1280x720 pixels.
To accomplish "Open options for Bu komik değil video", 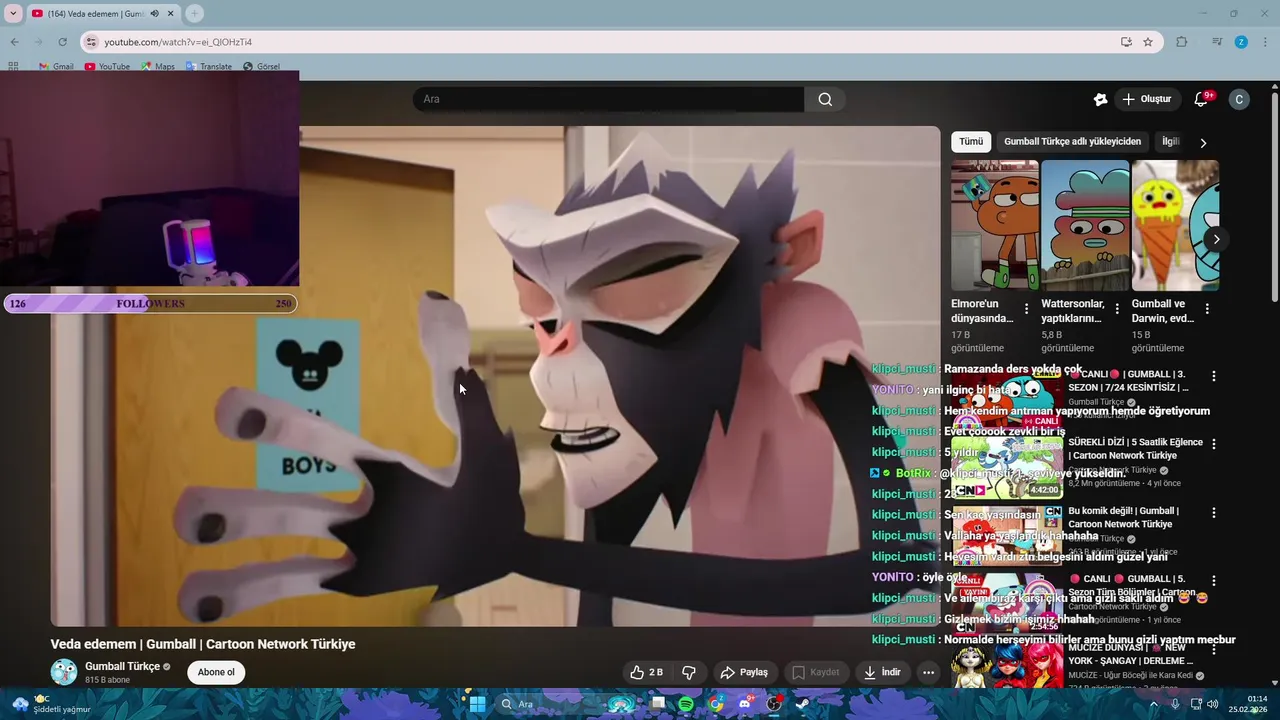I will point(1214,512).
